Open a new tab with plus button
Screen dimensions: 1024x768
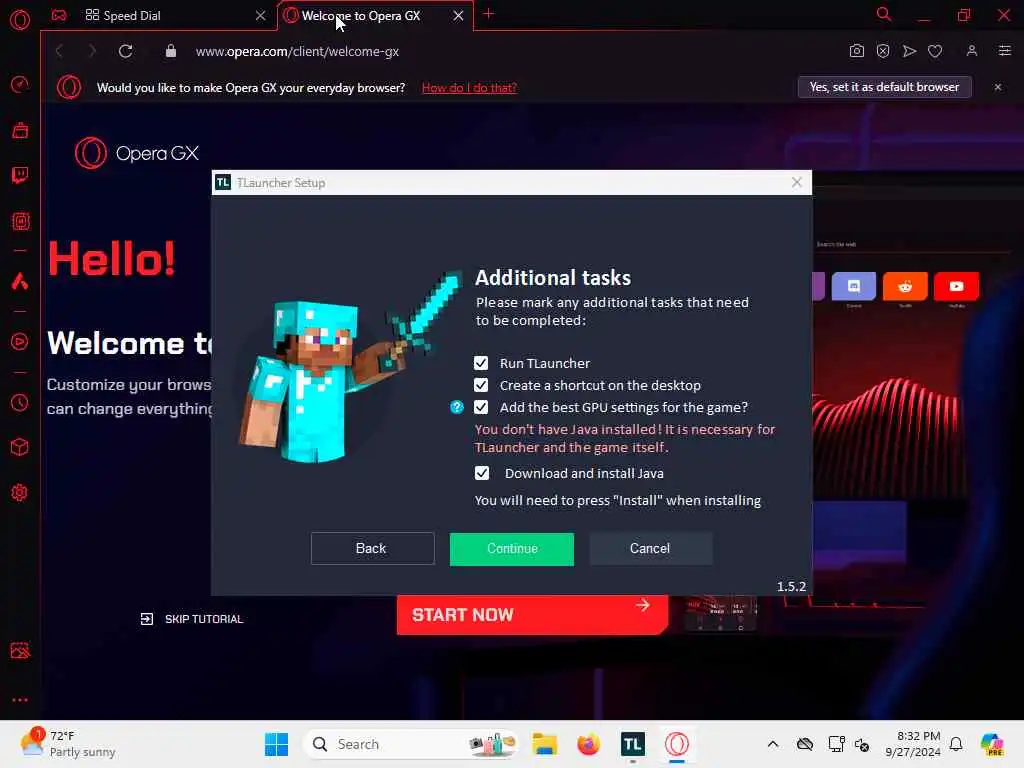488,14
